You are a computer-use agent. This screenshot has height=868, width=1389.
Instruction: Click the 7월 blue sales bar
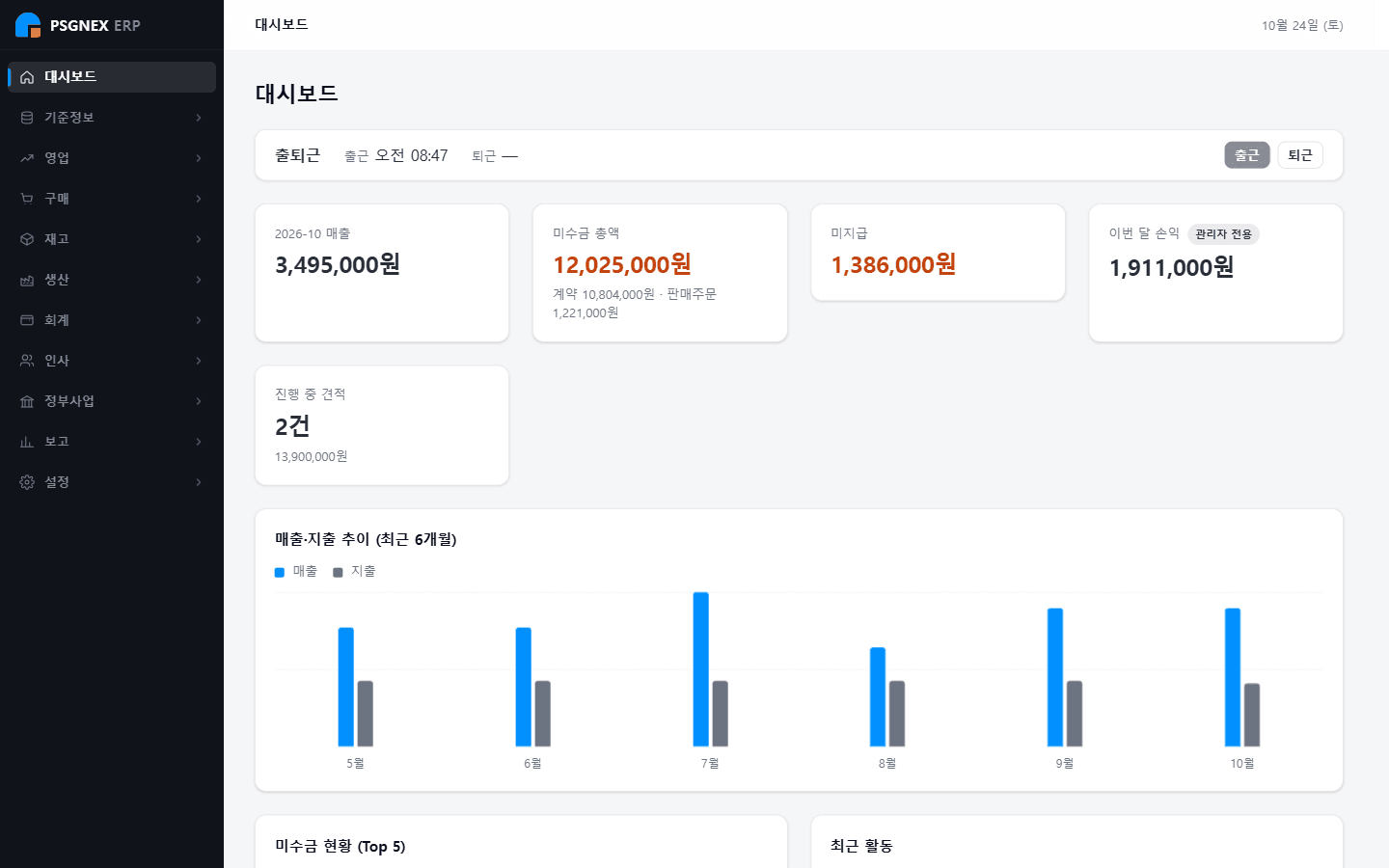701,669
